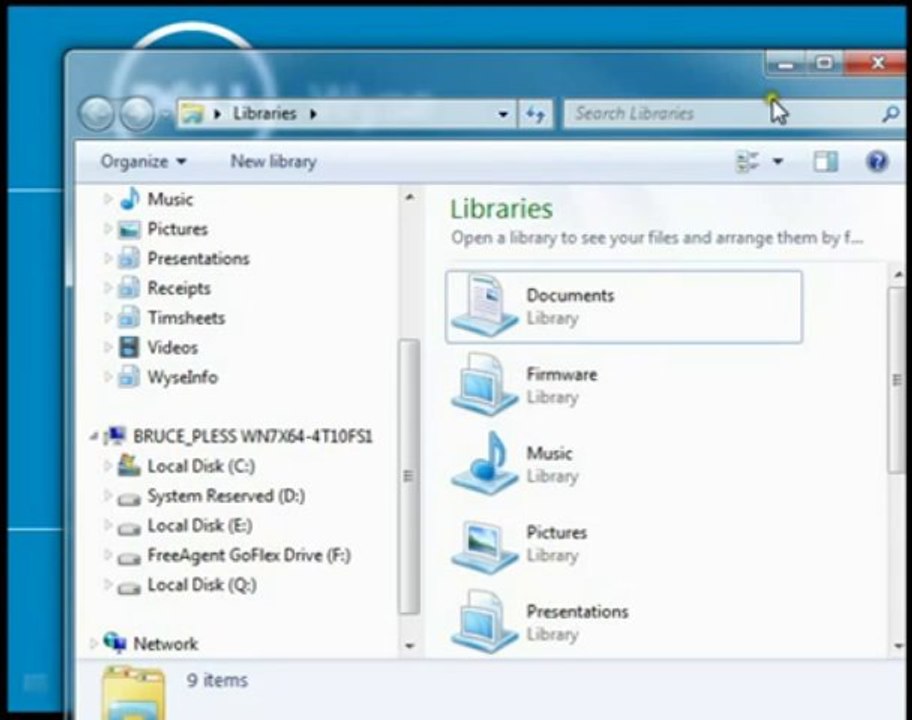
Task: Open address bar history dropdown arrow
Action: [x=503, y=114]
